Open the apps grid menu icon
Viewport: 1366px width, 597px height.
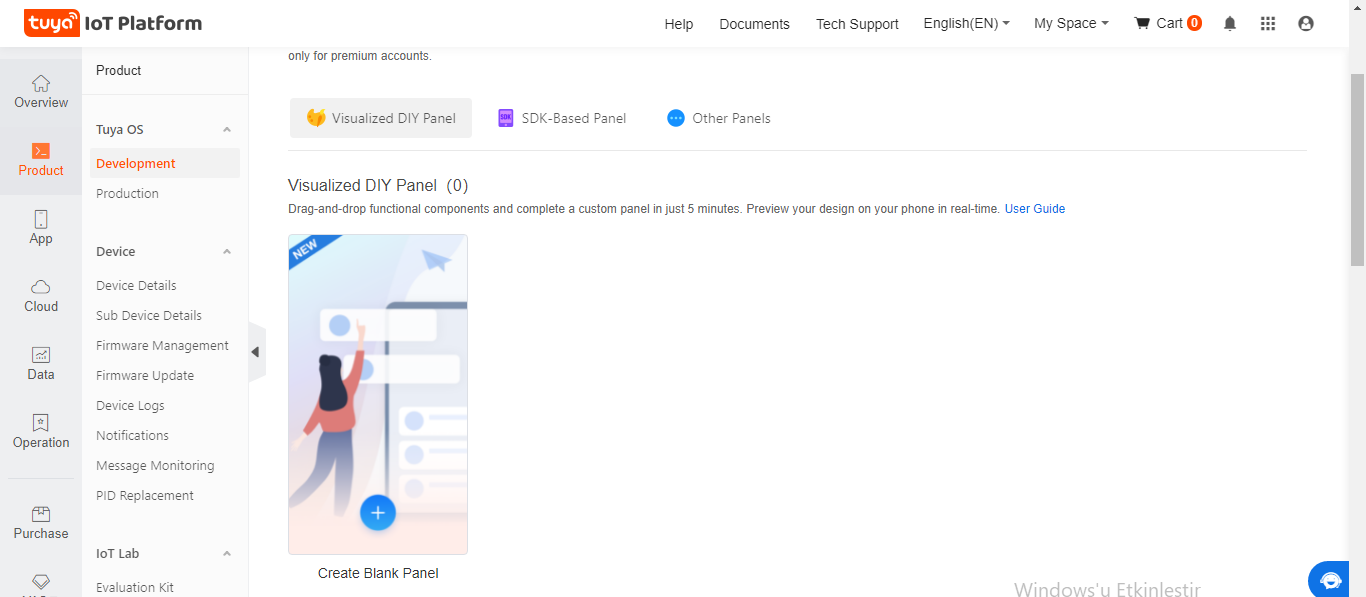(x=1268, y=24)
